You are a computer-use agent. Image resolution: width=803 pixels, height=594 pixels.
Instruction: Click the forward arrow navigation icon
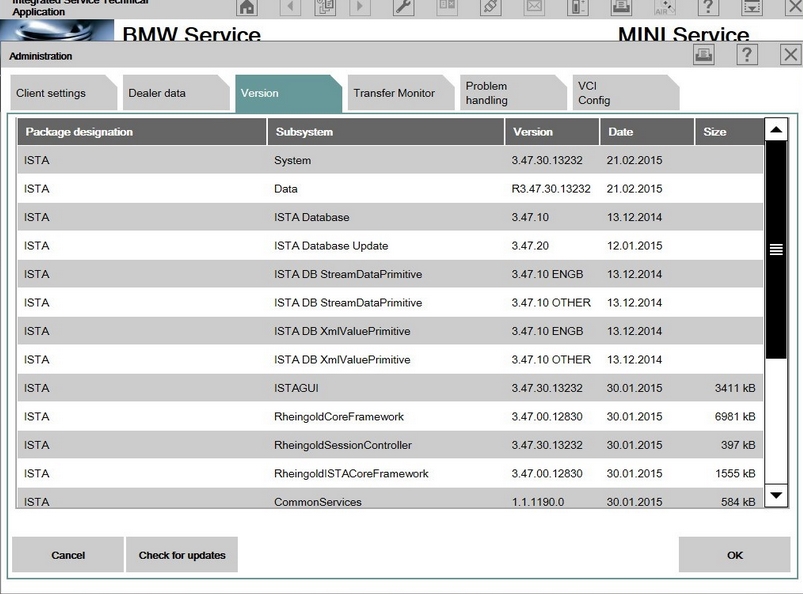pyautogui.click(x=359, y=8)
